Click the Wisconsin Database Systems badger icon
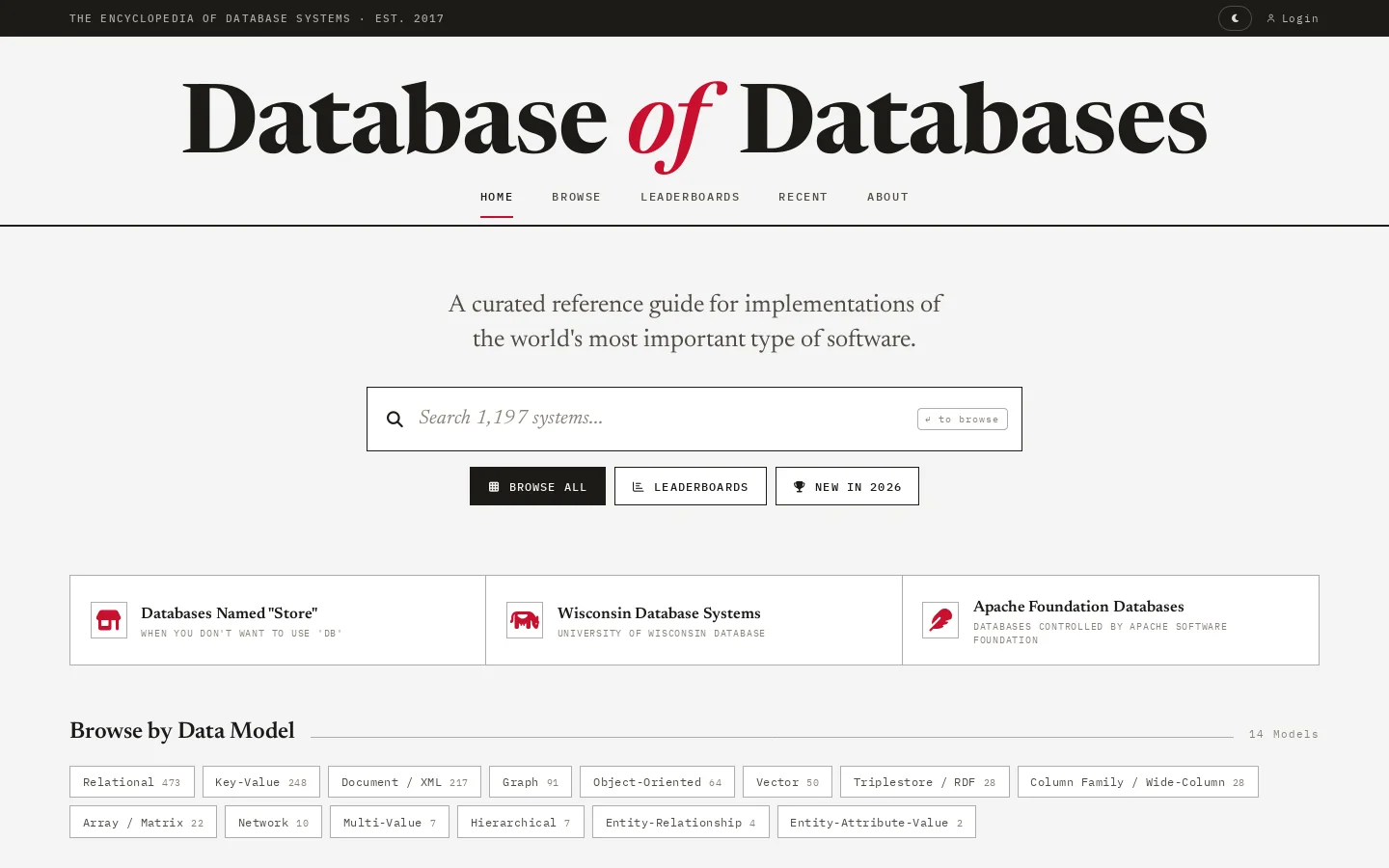1389x868 pixels. 525,620
